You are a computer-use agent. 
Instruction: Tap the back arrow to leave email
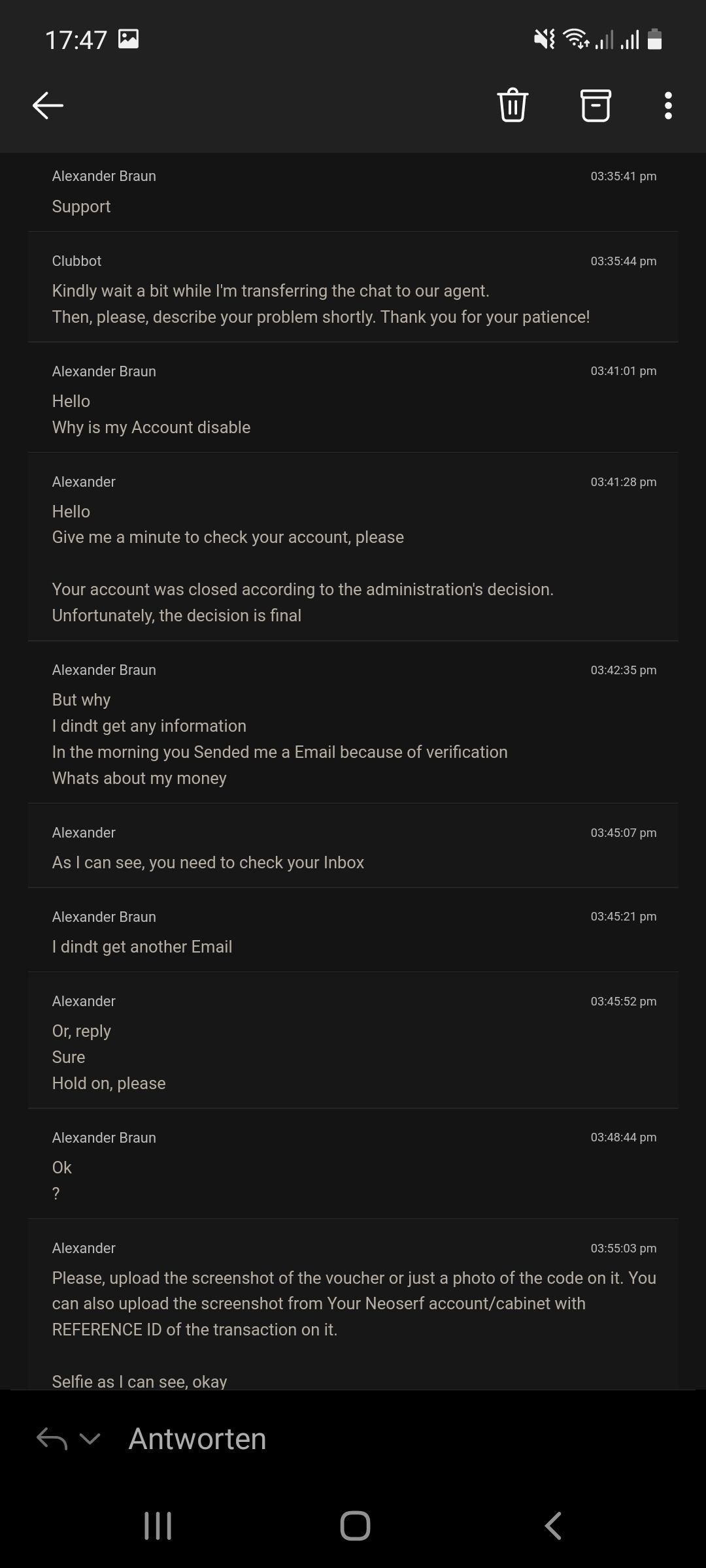coord(48,105)
